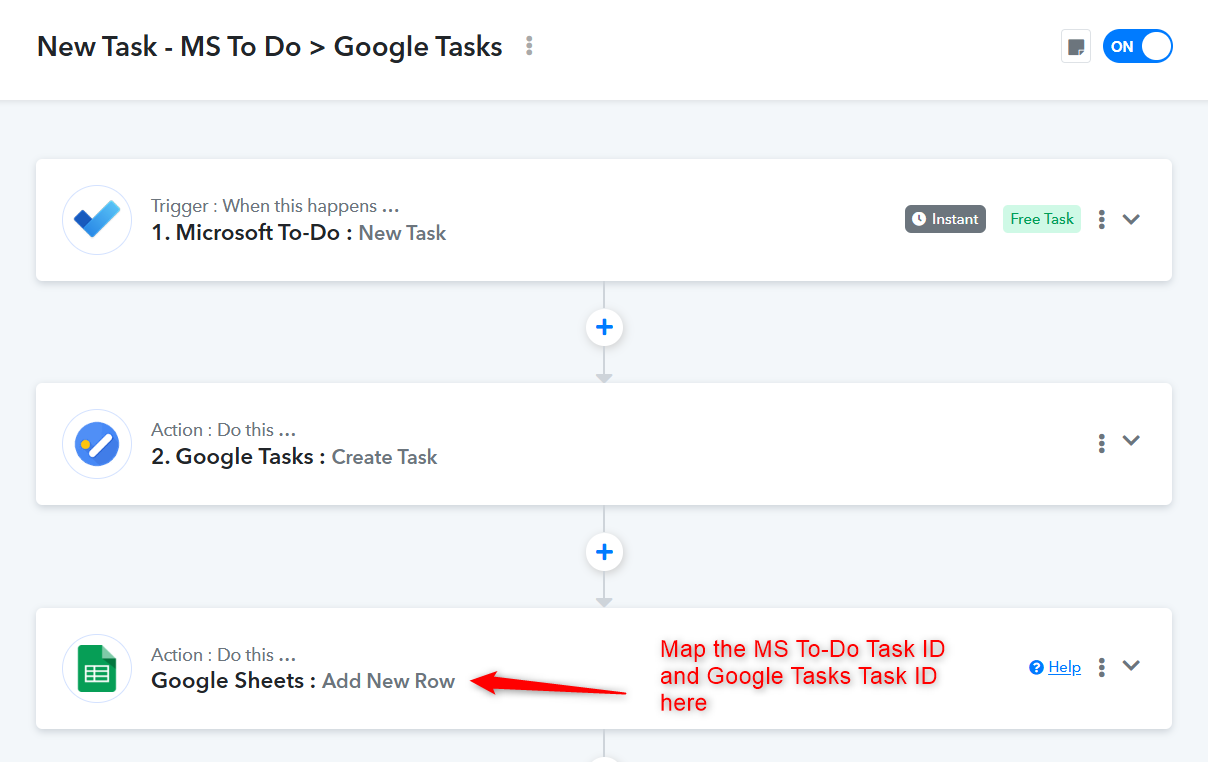Expand the Google Tasks Create Task step
This screenshot has height=762, width=1208.
pyautogui.click(x=1131, y=441)
